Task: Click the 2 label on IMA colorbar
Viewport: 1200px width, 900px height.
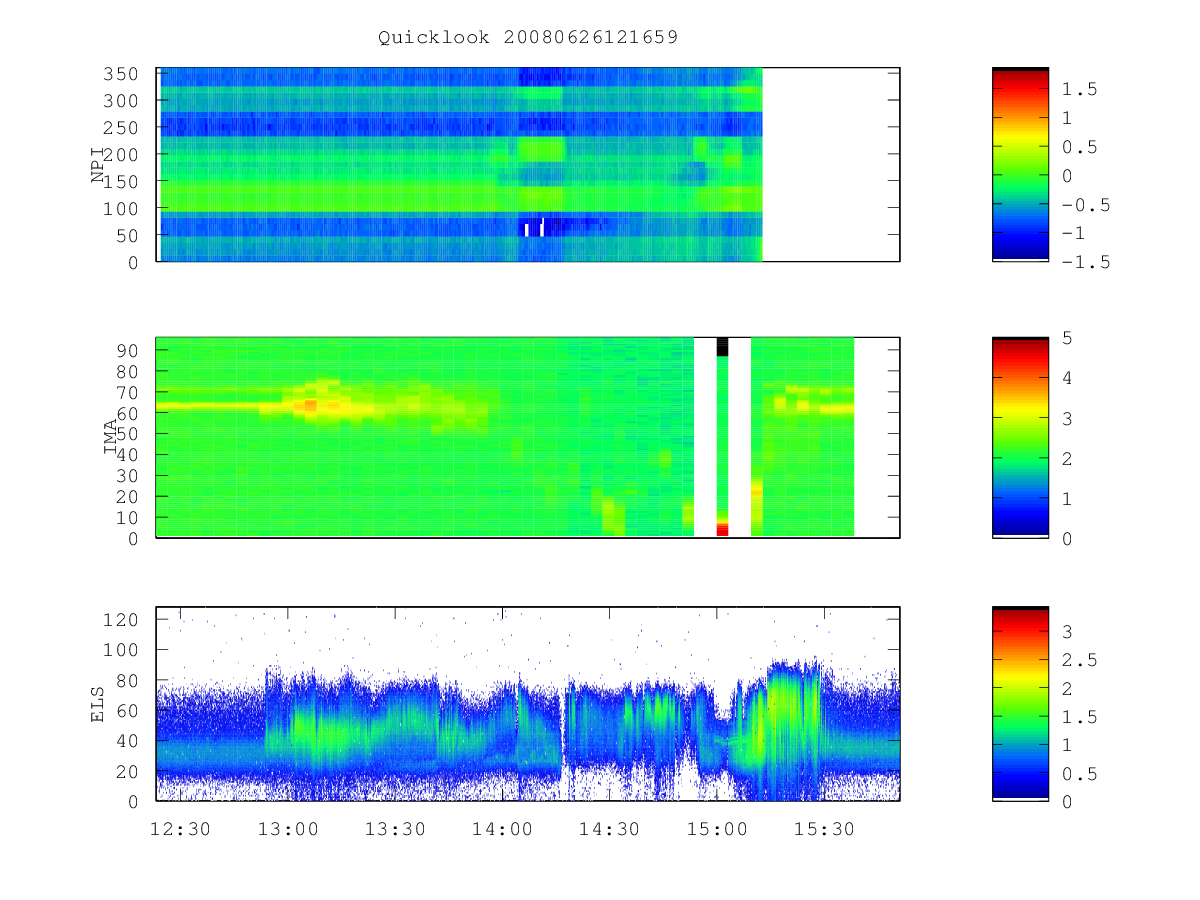Action: point(1068,458)
